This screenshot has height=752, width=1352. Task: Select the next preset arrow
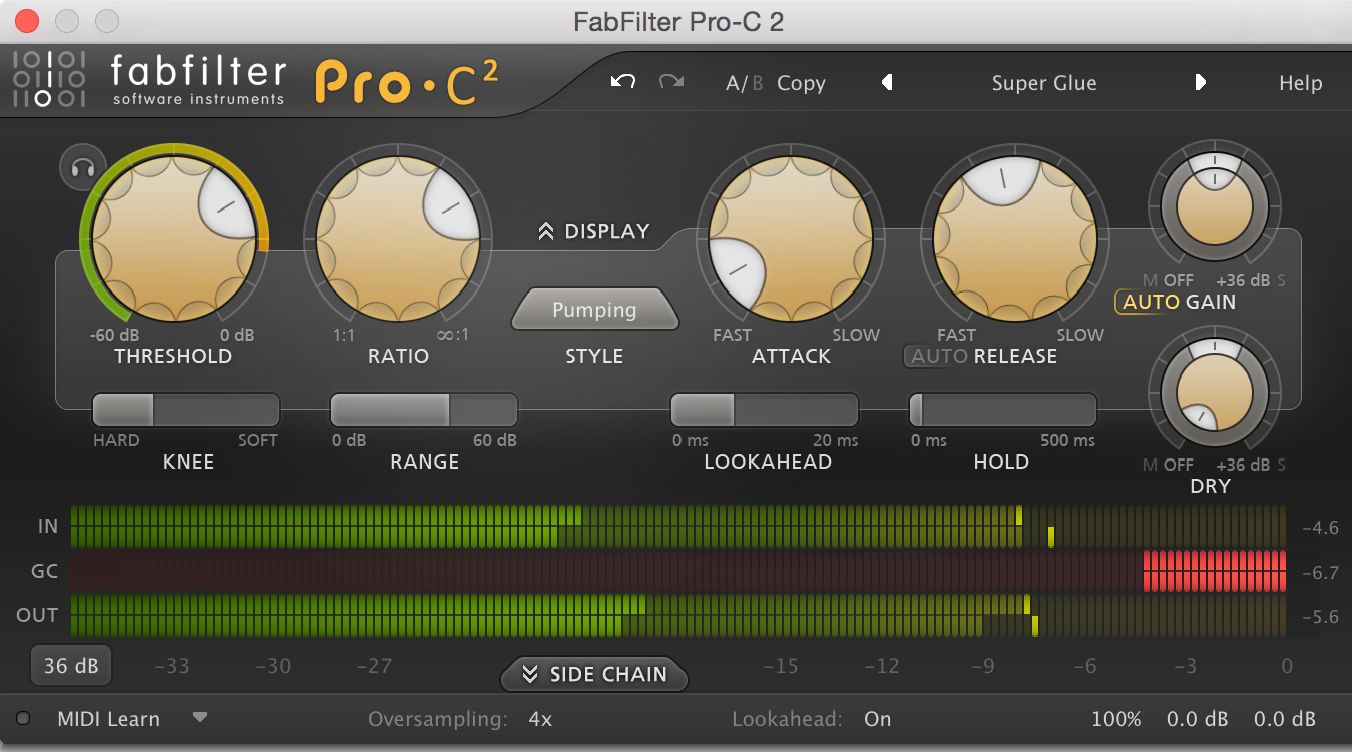pyautogui.click(x=1201, y=83)
